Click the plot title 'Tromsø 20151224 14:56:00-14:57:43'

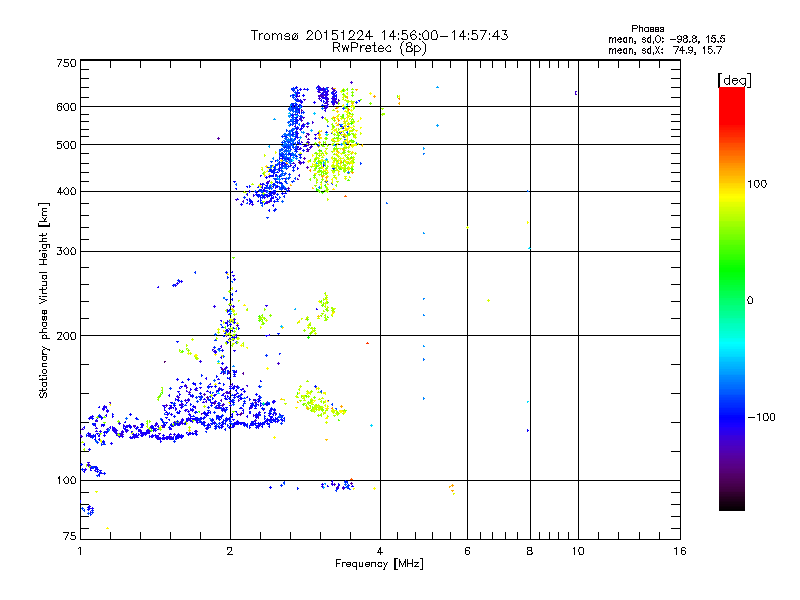click(379, 35)
